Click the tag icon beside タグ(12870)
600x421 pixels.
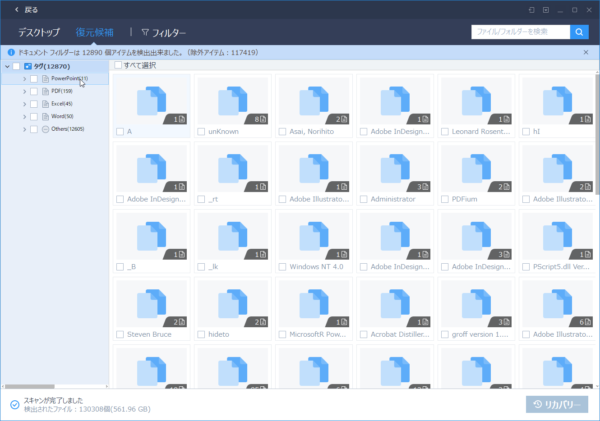tap(28, 66)
